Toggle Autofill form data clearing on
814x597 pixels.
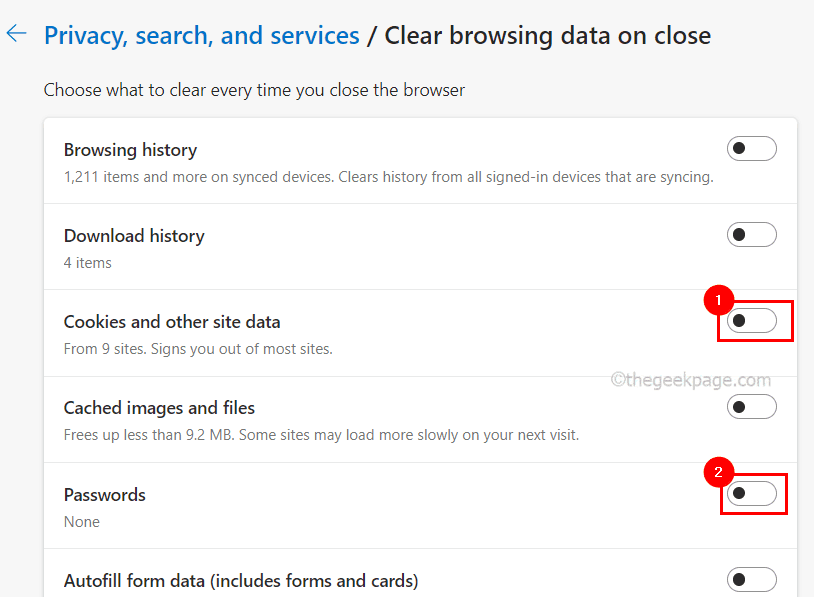click(x=751, y=579)
